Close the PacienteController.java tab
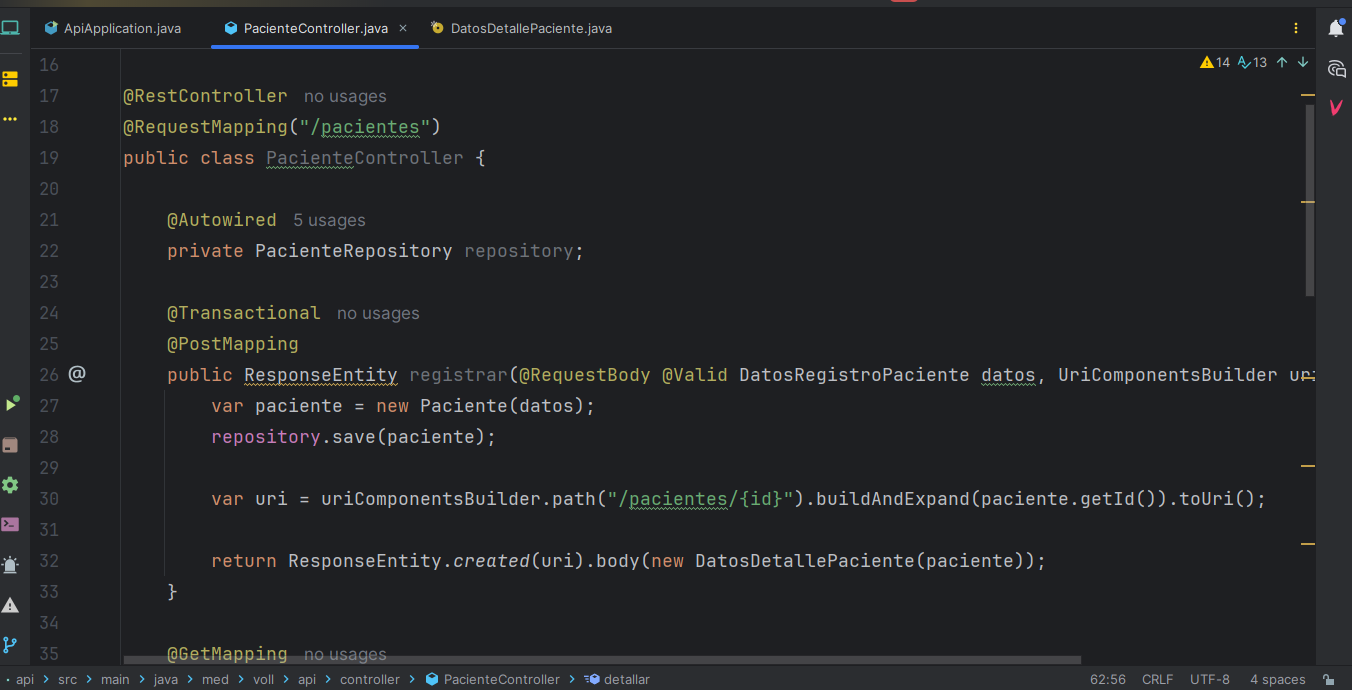The width and height of the screenshot is (1352, 690). 403,28
